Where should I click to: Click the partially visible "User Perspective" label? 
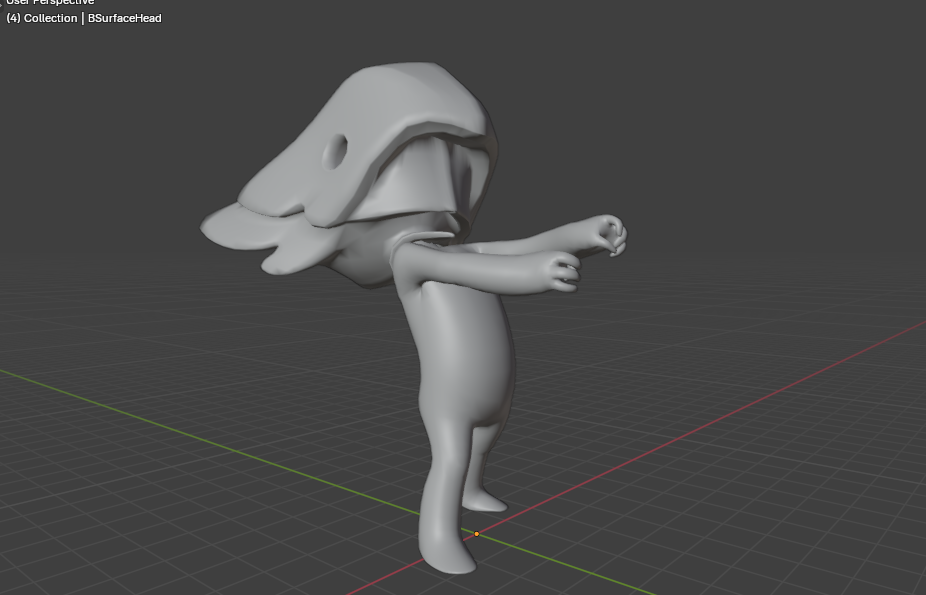[50, 2]
